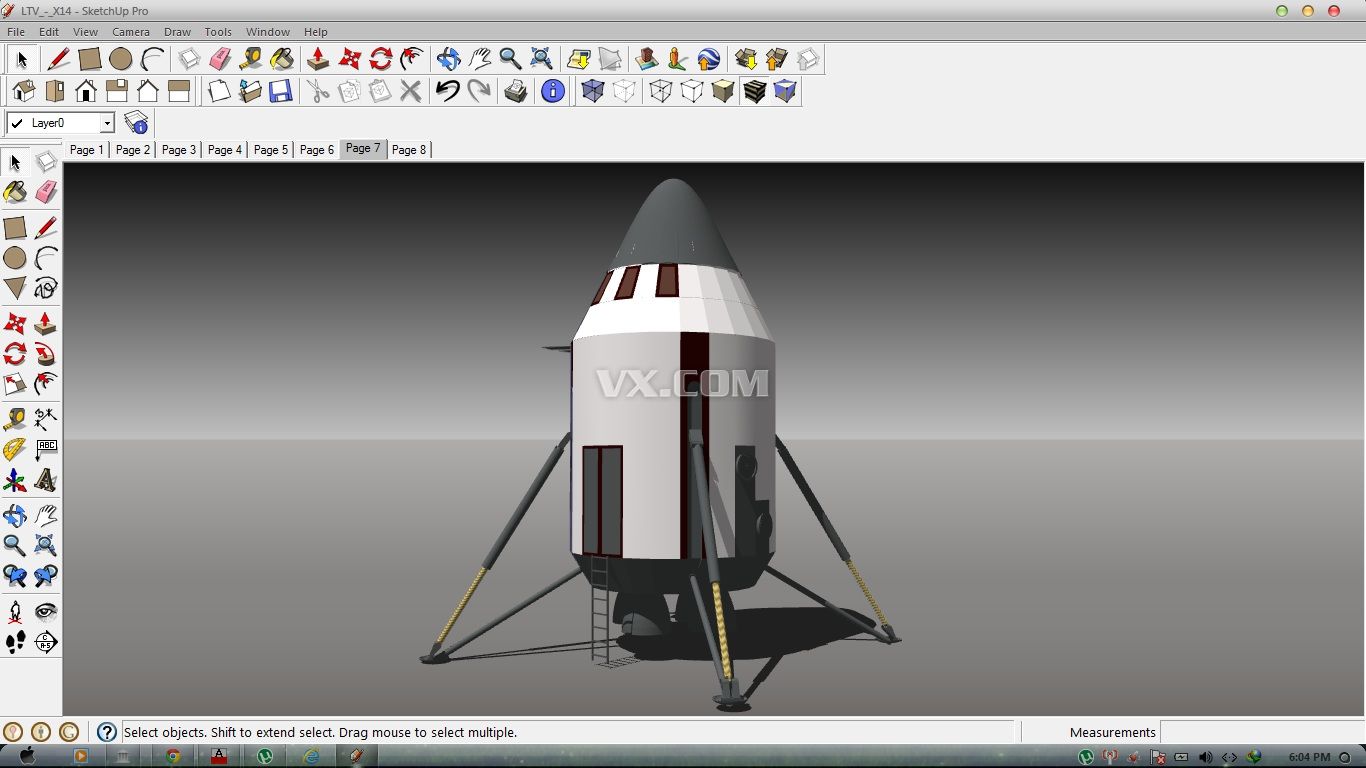Print the model using the printer icon

coord(516,92)
